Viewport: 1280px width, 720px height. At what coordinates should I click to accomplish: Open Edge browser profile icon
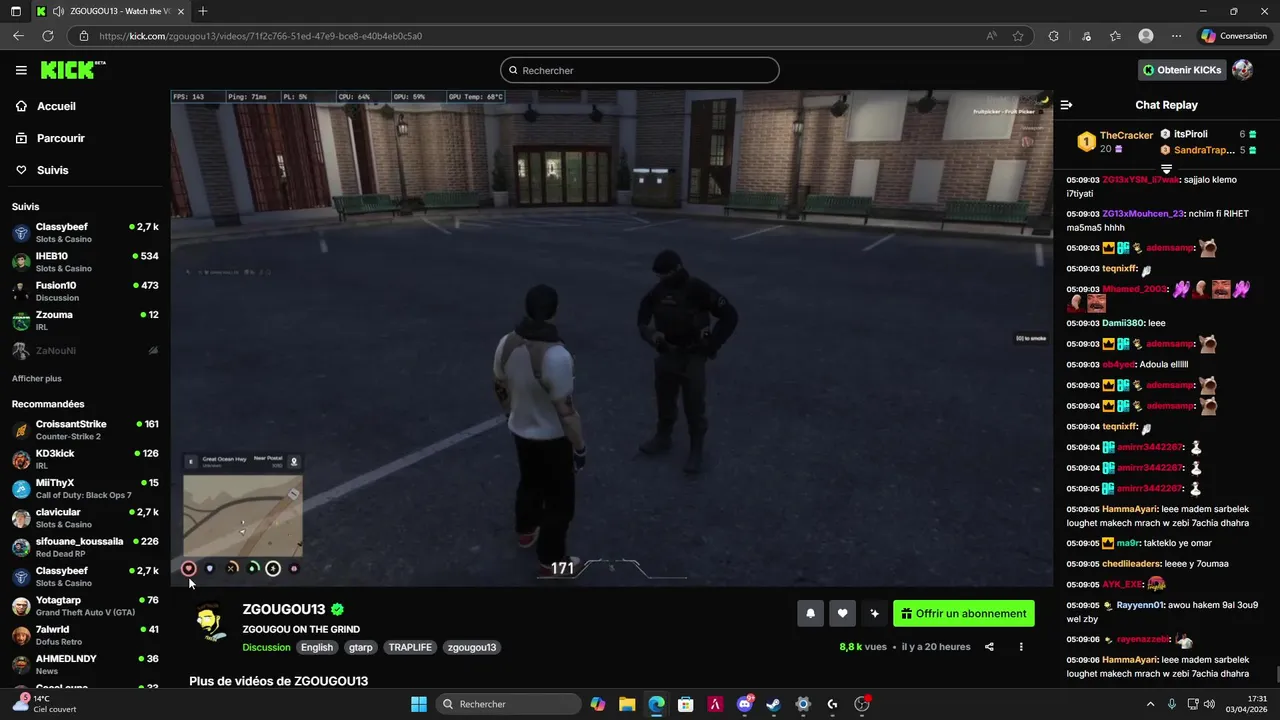[1146, 36]
